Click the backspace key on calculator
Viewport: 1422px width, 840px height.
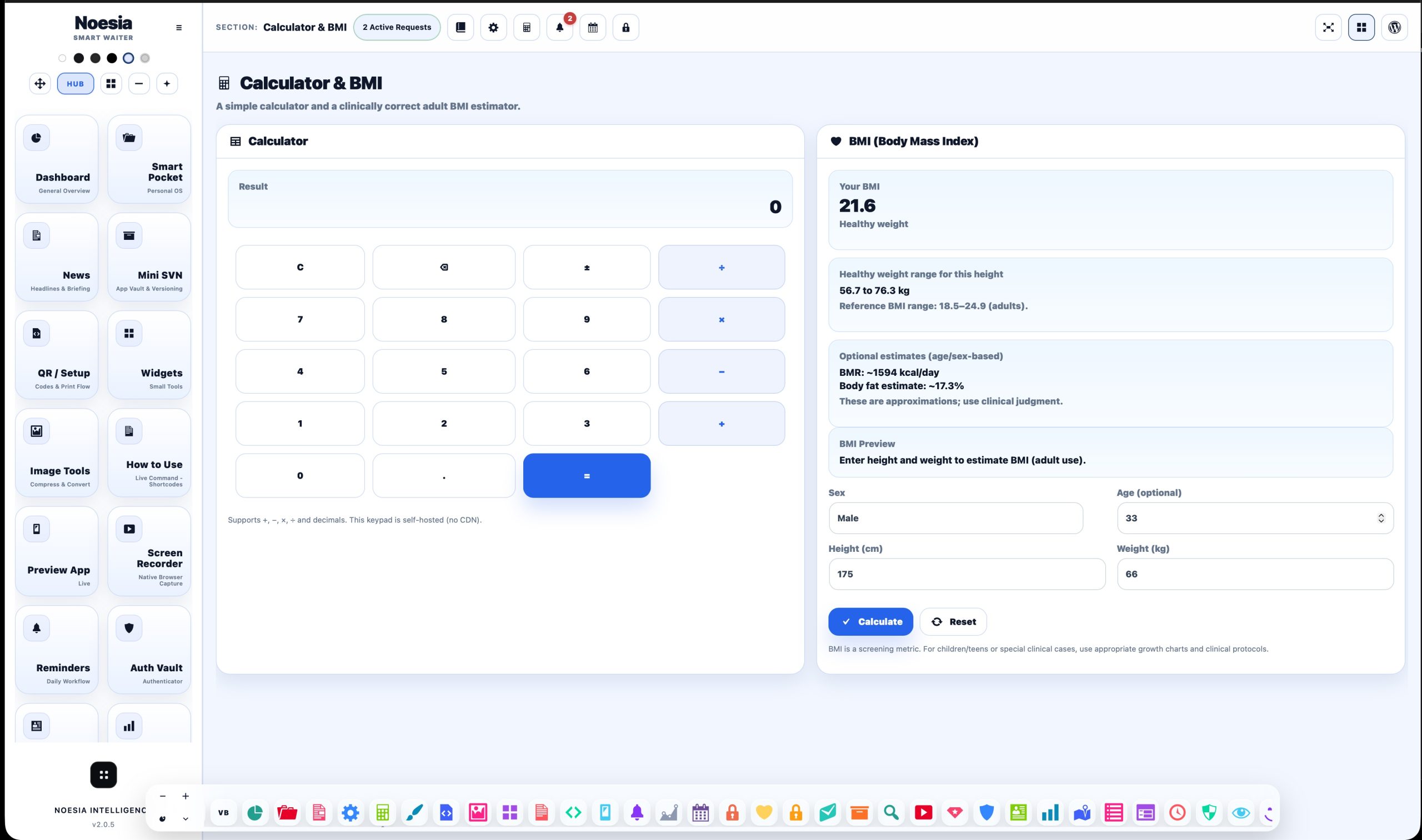click(x=444, y=267)
